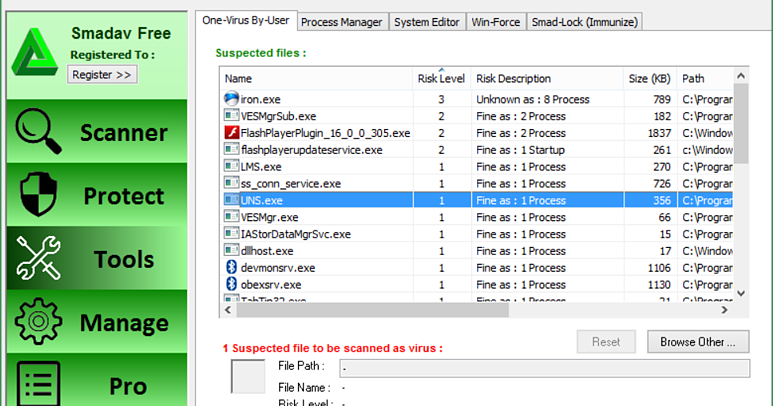Viewport: 773px width, 406px height.
Task: Select the IAStorDataMgrSvc.exe file name
Action: click(x=296, y=234)
